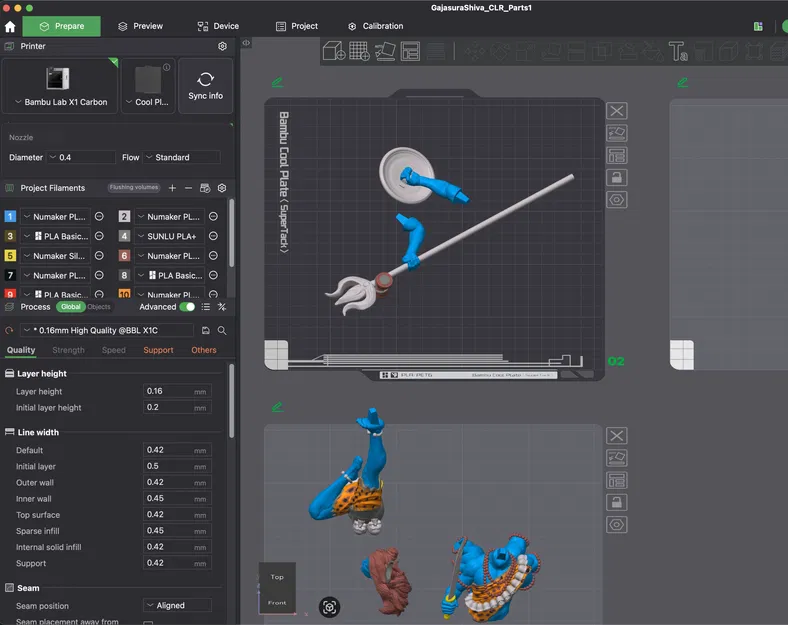Select the Strength settings tab
The width and height of the screenshot is (788, 625).
coord(68,350)
